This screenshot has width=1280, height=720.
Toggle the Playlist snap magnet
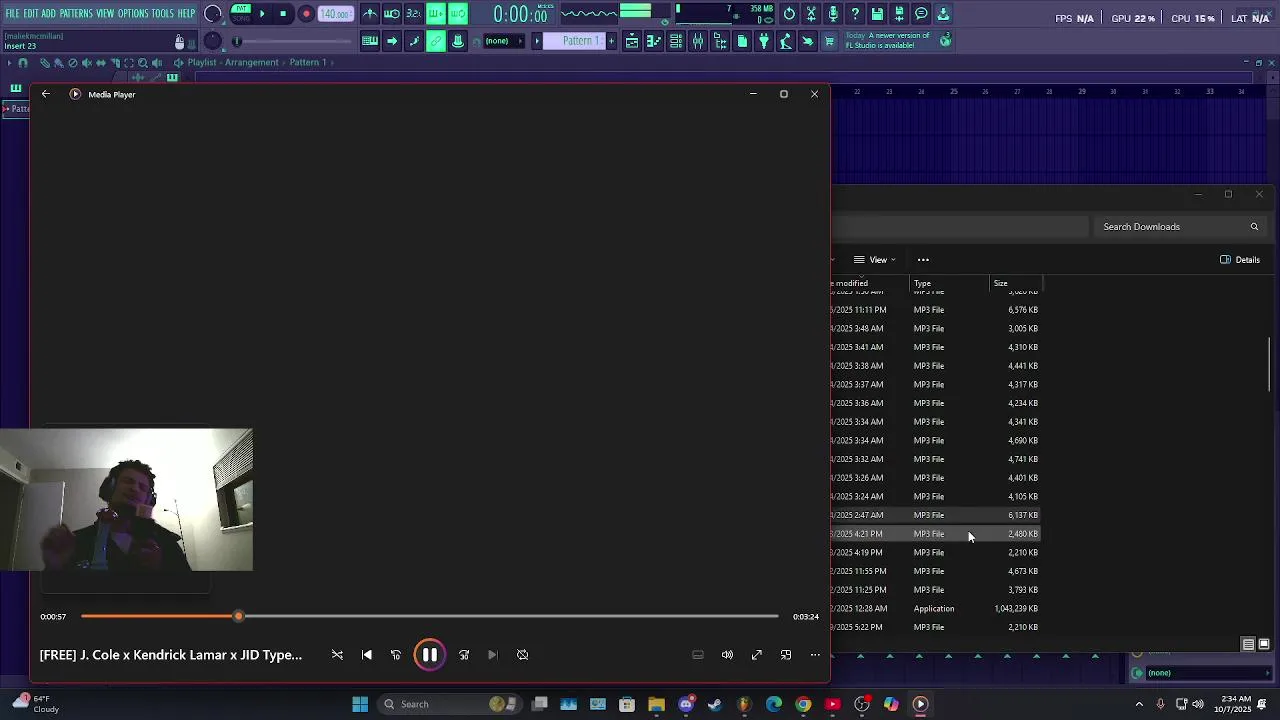23,62
